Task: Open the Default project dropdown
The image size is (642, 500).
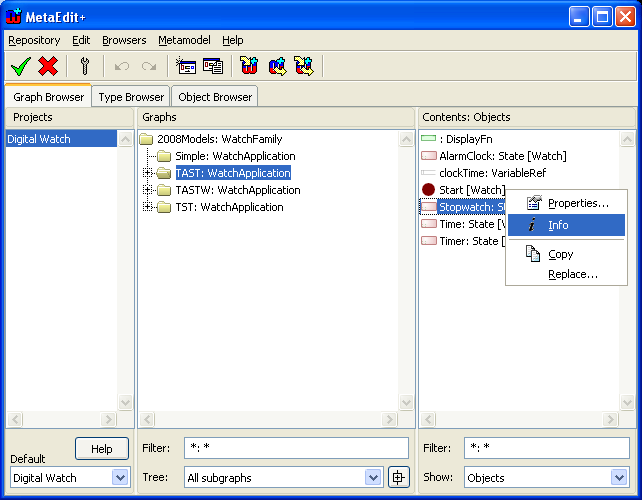Action: click(120, 478)
